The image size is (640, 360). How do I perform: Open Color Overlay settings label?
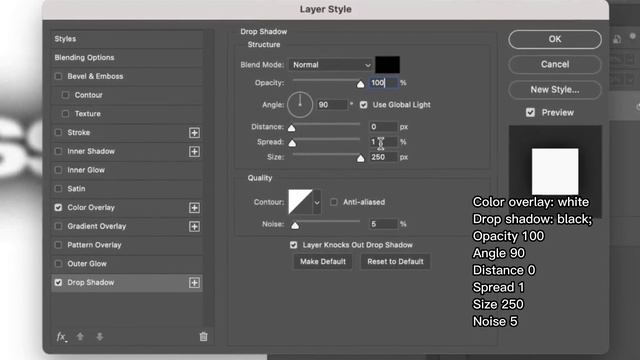point(91,208)
